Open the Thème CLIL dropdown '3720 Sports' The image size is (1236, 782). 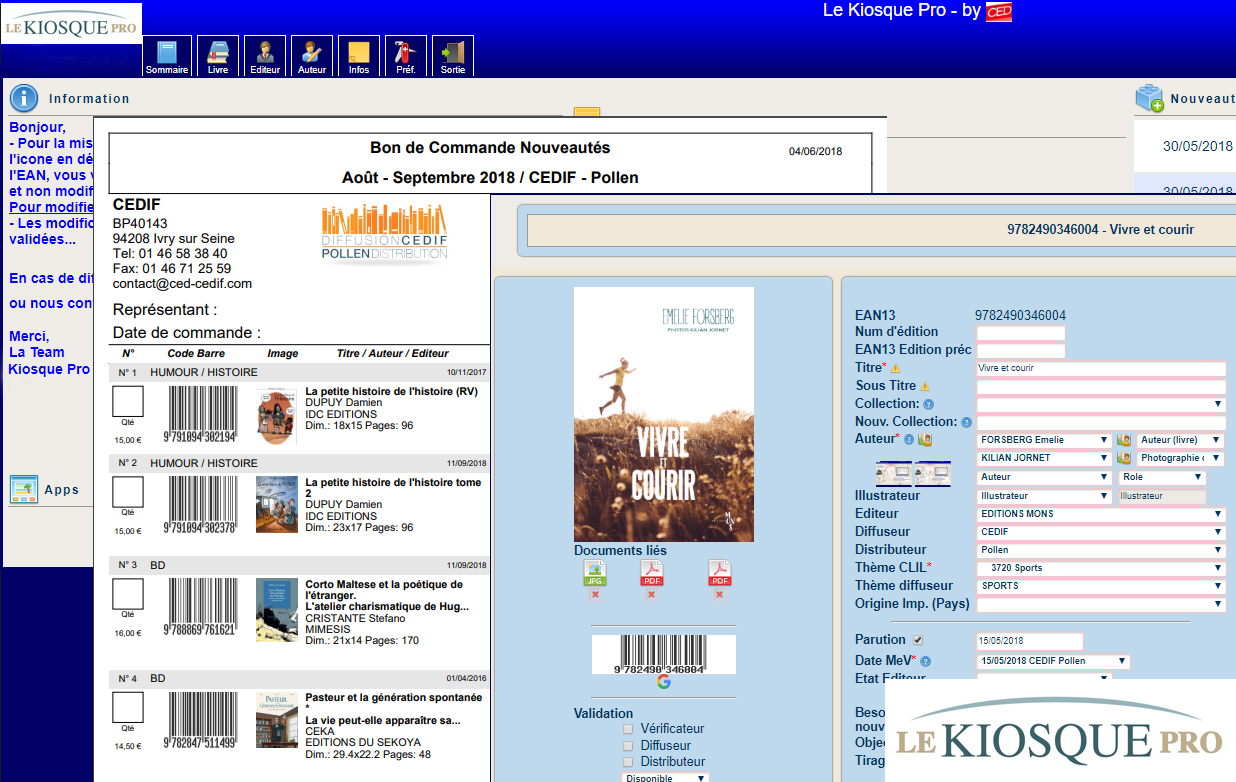pos(1101,568)
